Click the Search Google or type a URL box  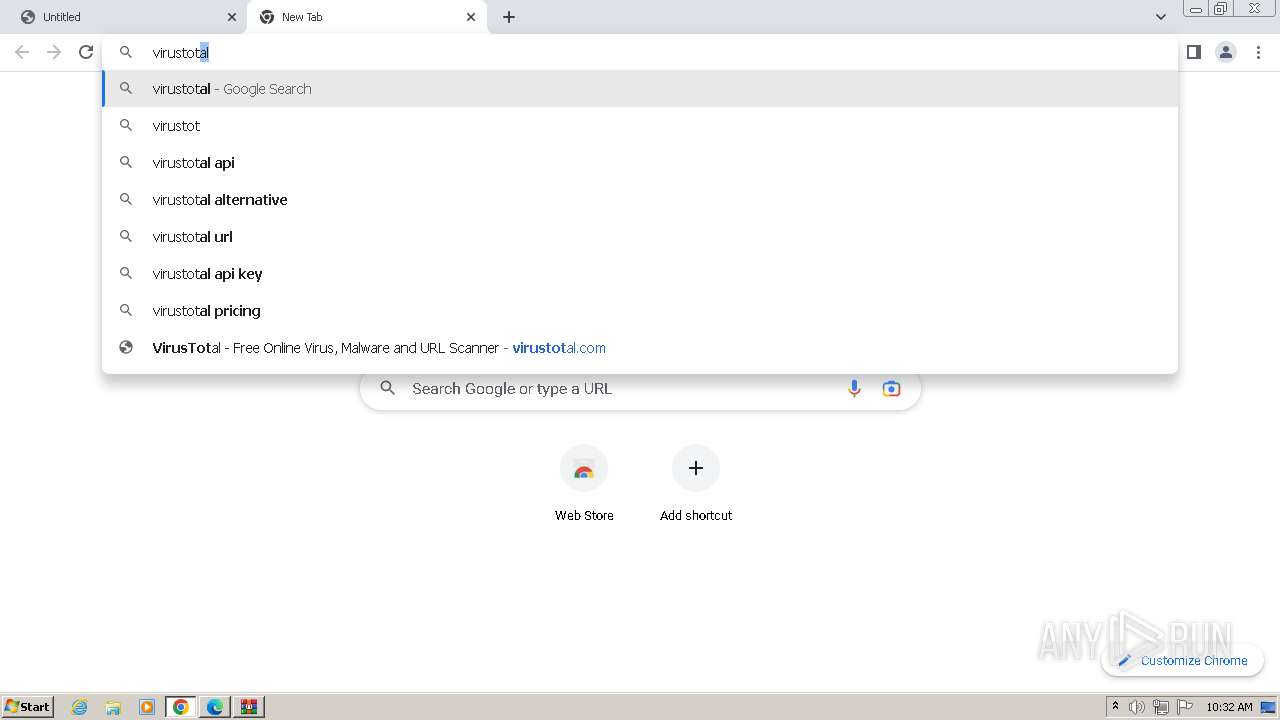pyautogui.click(x=640, y=389)
